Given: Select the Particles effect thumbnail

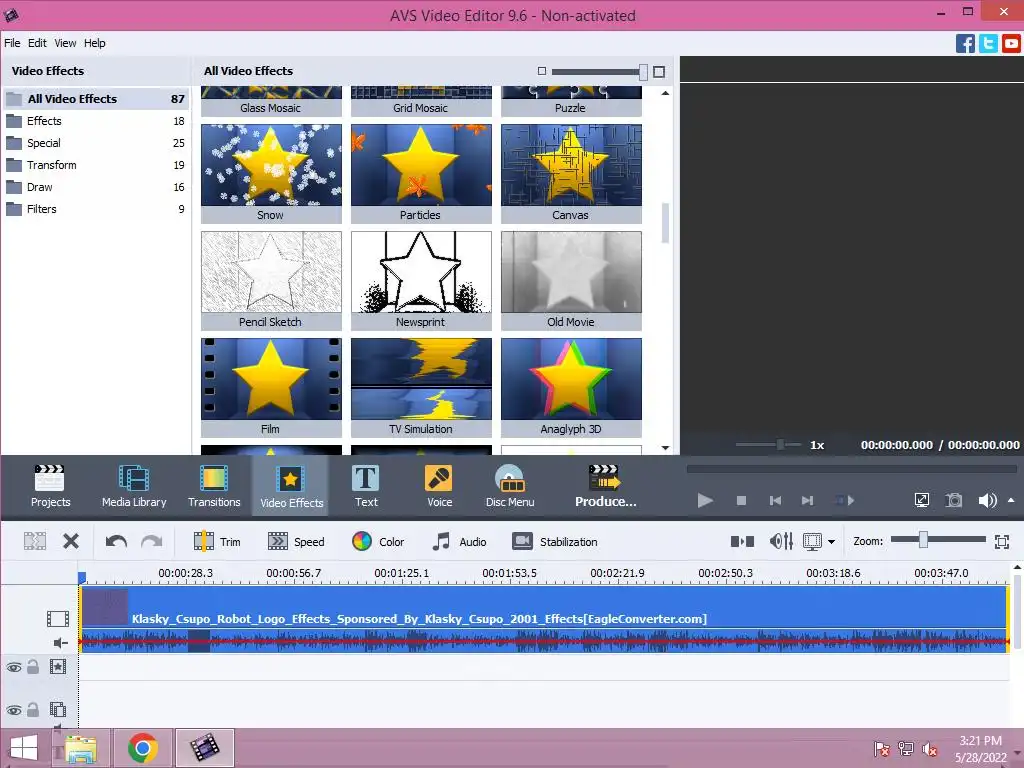Looking at the screenshot, I should [x=421, y=173].
